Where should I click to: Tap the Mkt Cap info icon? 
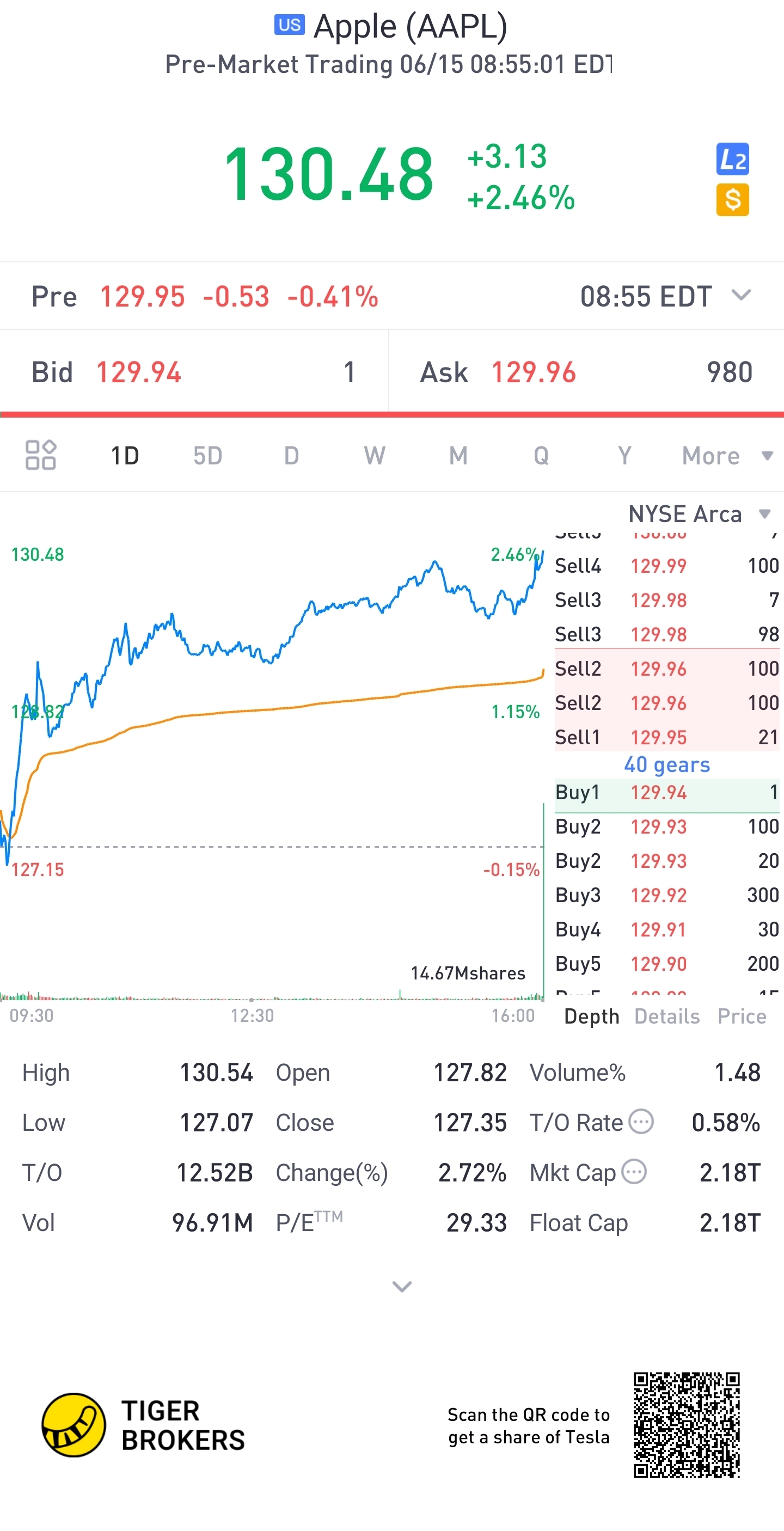[634, 1172]
